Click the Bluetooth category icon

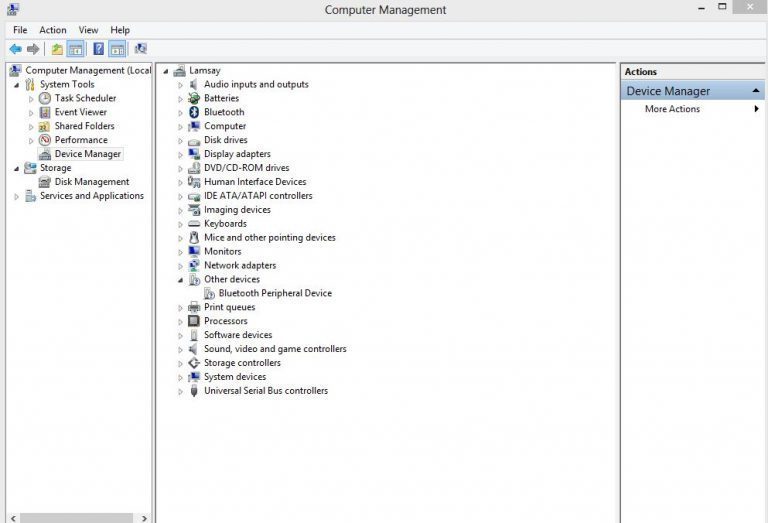[194, 112]
